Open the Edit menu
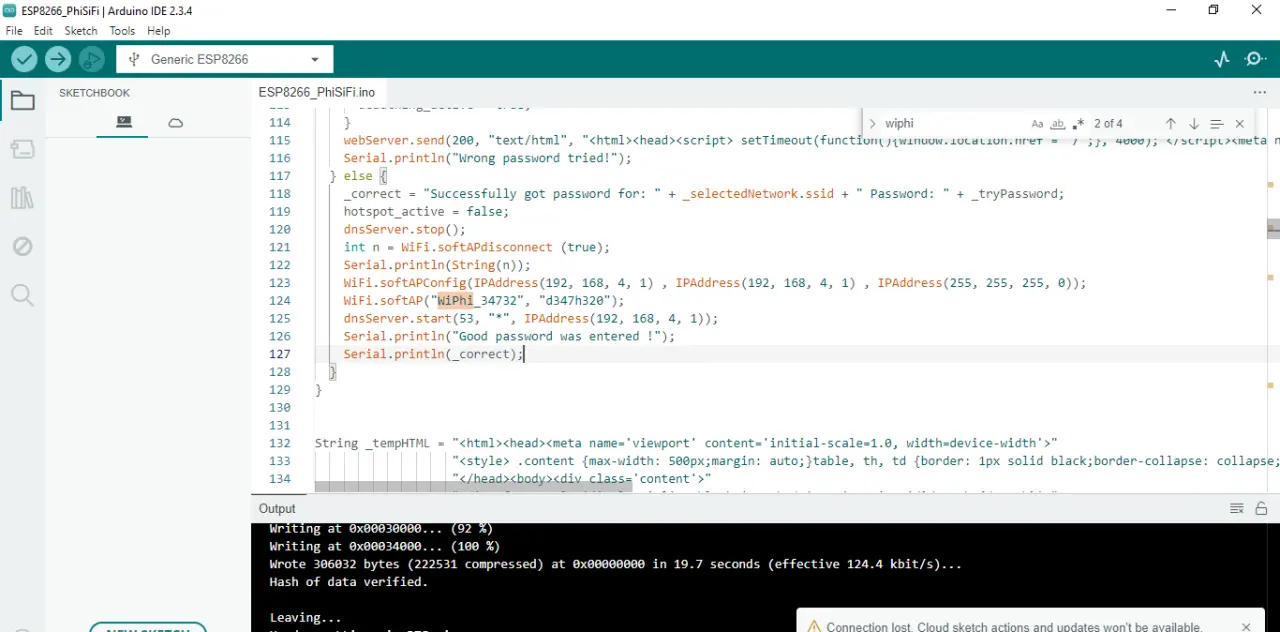Image resolution: width=1280 pixels, height=632 pixels. click(x=43, y=31)
